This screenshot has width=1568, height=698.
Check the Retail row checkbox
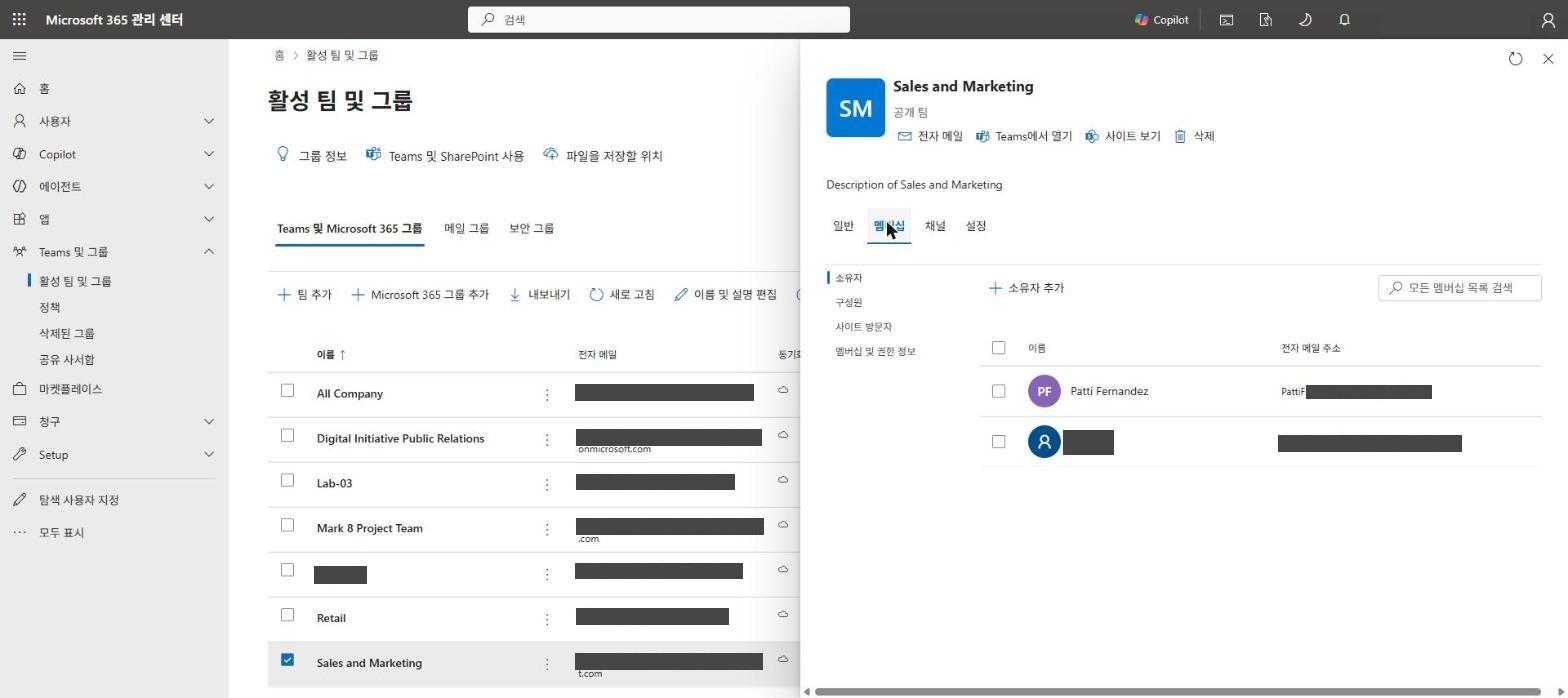coord(287,615)
